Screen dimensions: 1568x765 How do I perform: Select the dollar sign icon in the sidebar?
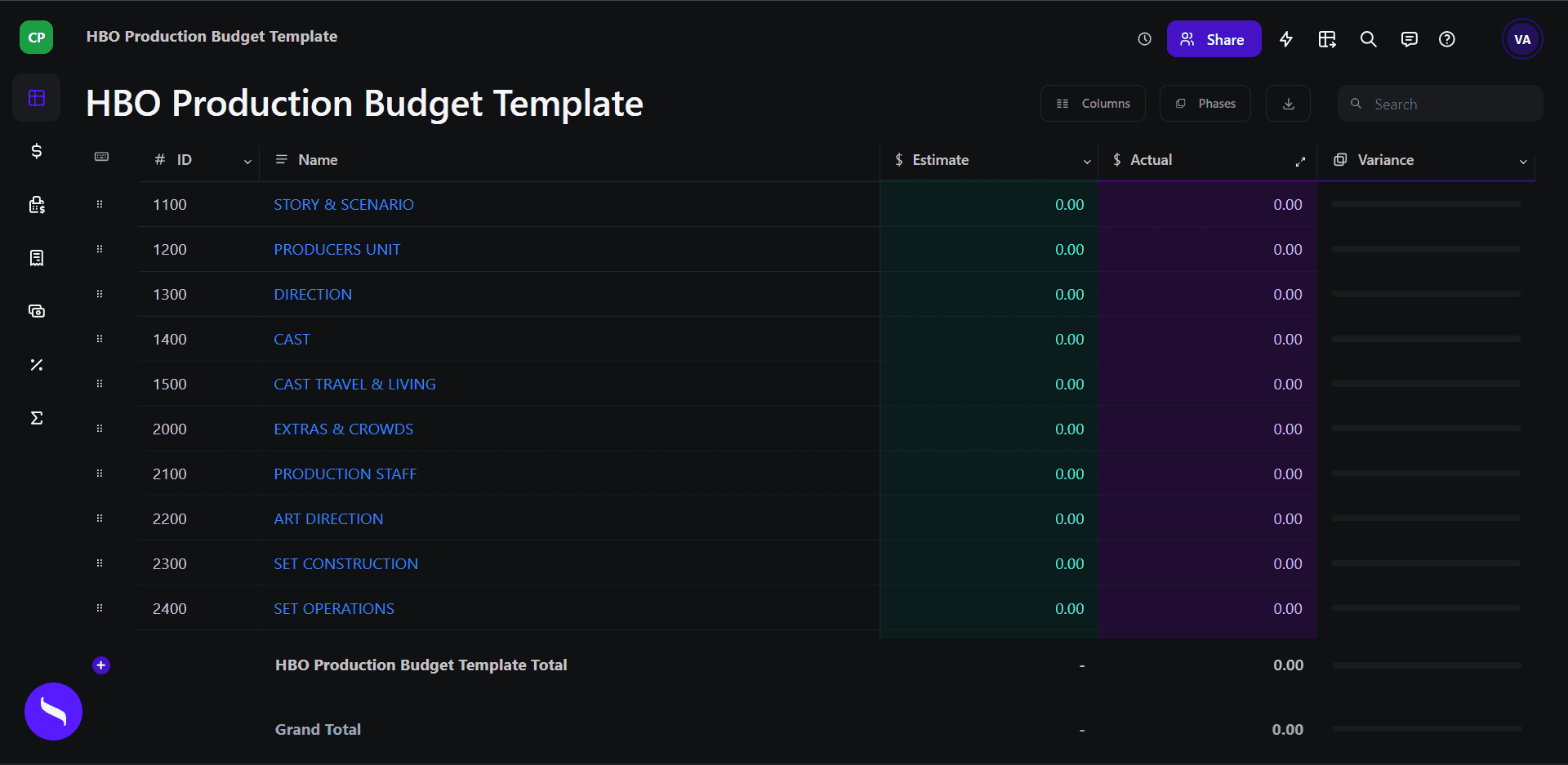[36, 151]
